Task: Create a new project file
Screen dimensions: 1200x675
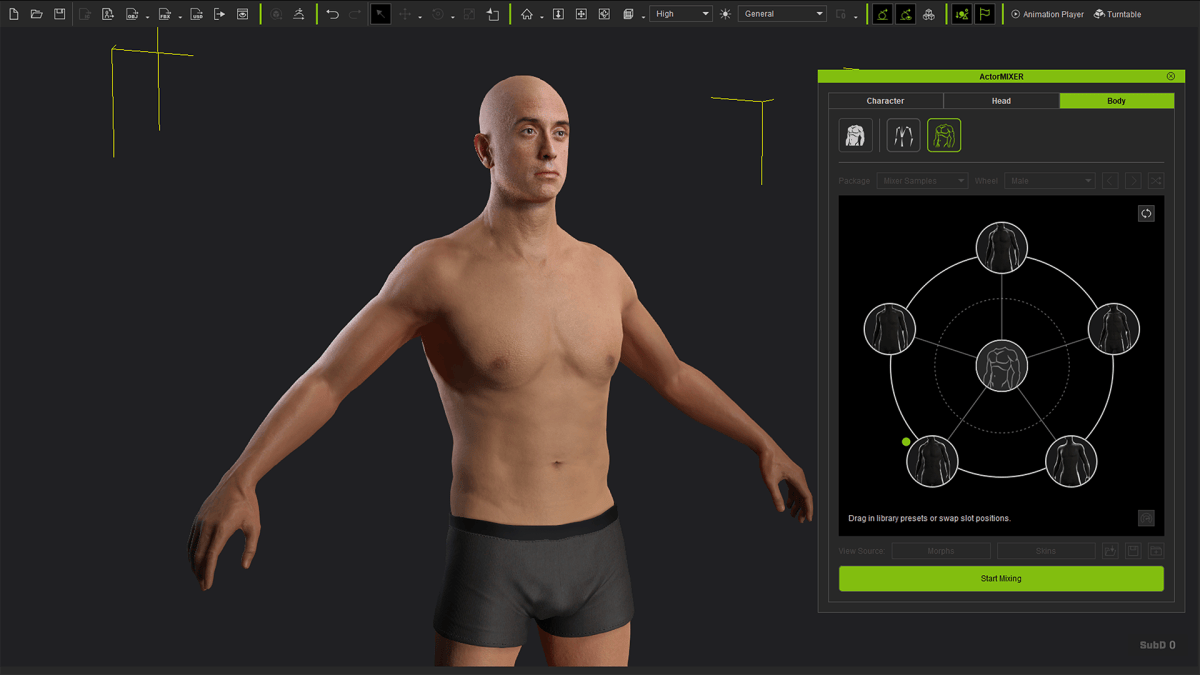Action: (14, 14)
